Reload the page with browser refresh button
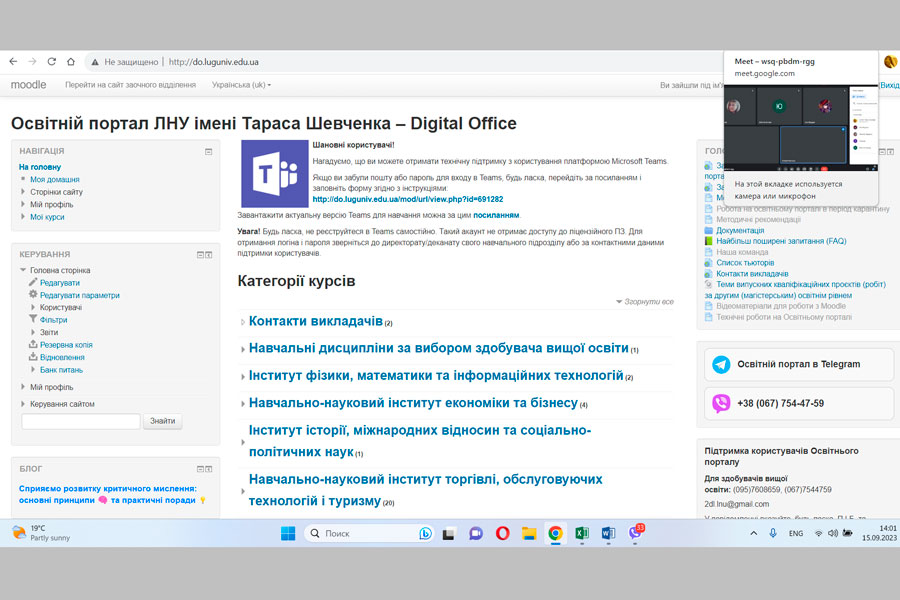Image resolution: width=900 pixels, height=600 pixels. tap(70, 61)
